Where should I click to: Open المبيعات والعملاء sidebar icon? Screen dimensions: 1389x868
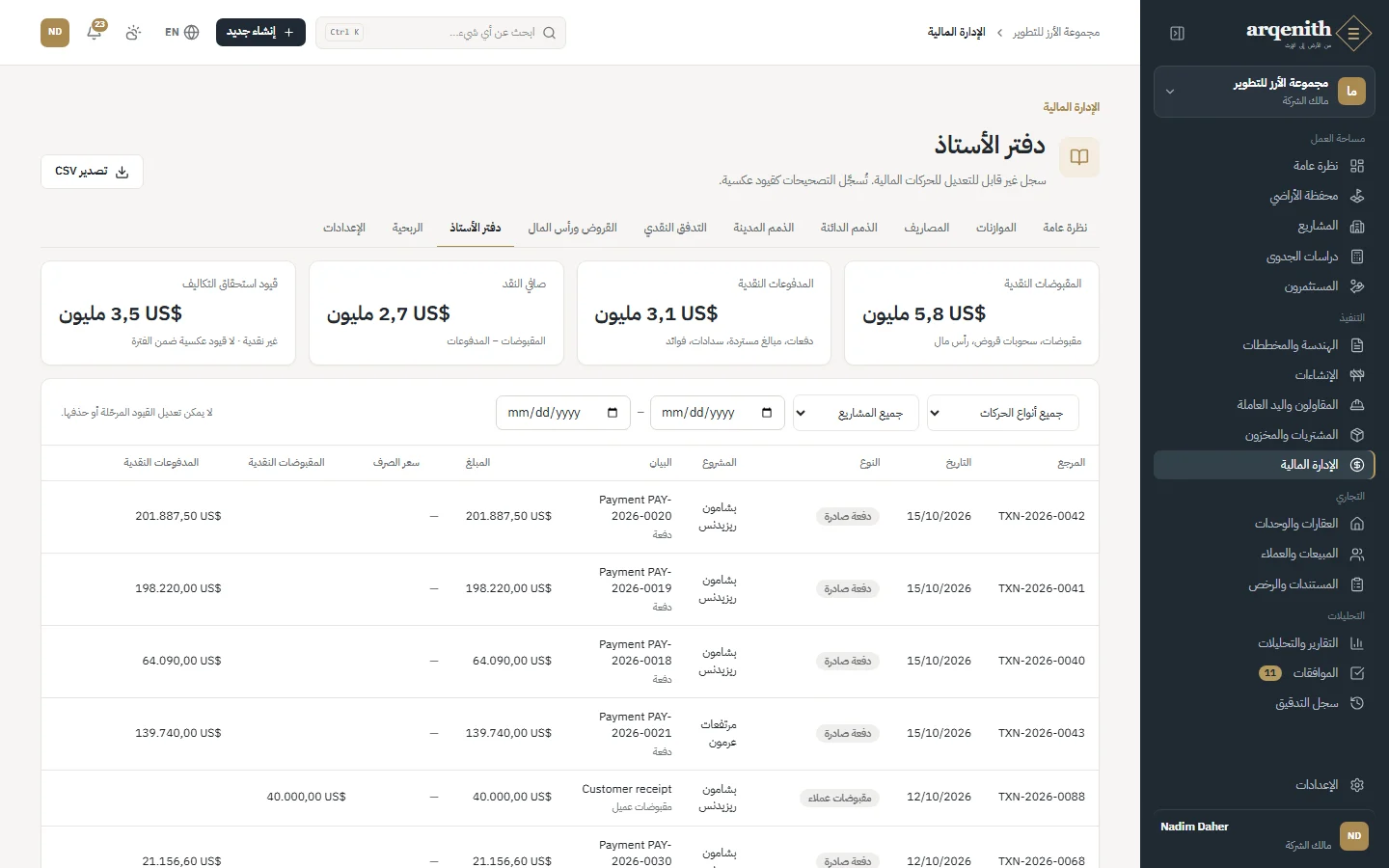click(x=1357, y=554)
